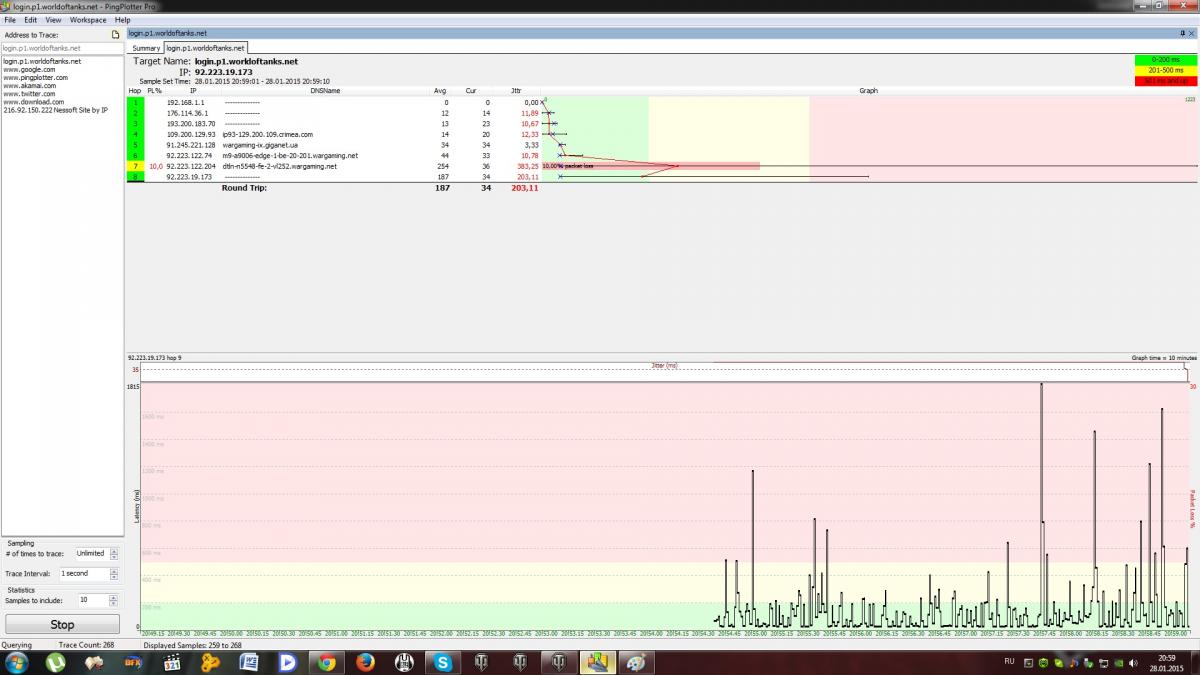Screen dimensions: 1200x675
Task: Open the Workspace menu
Action: point(88,20)
